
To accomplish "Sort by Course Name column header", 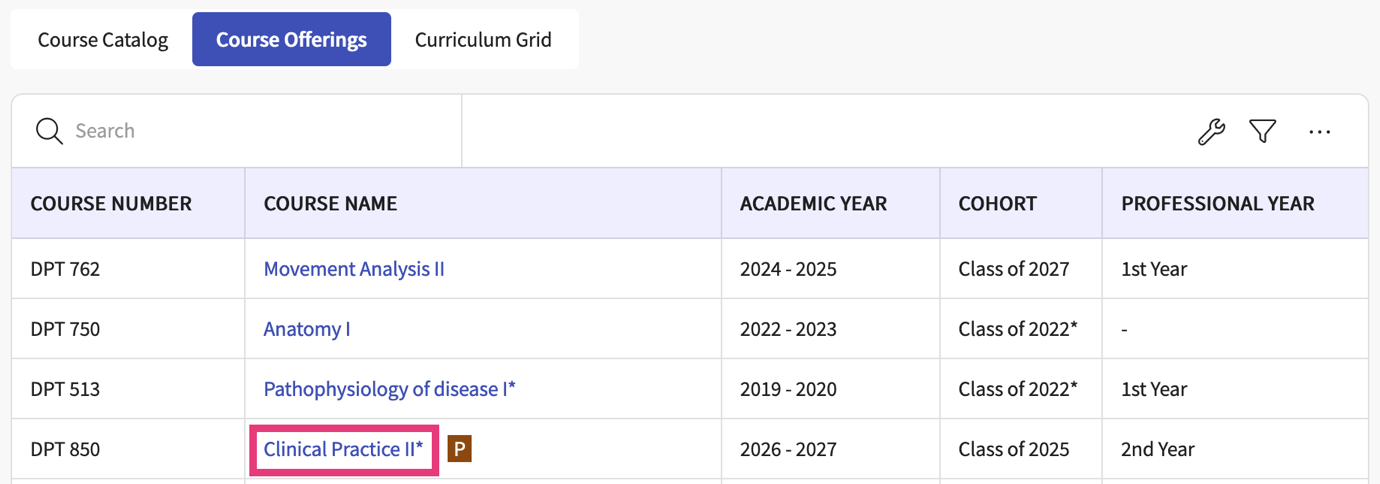I will pyautogui.click(x=330, y=203).
